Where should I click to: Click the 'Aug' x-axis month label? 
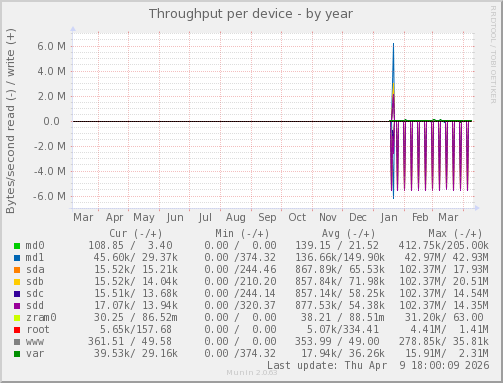[235, 218]
